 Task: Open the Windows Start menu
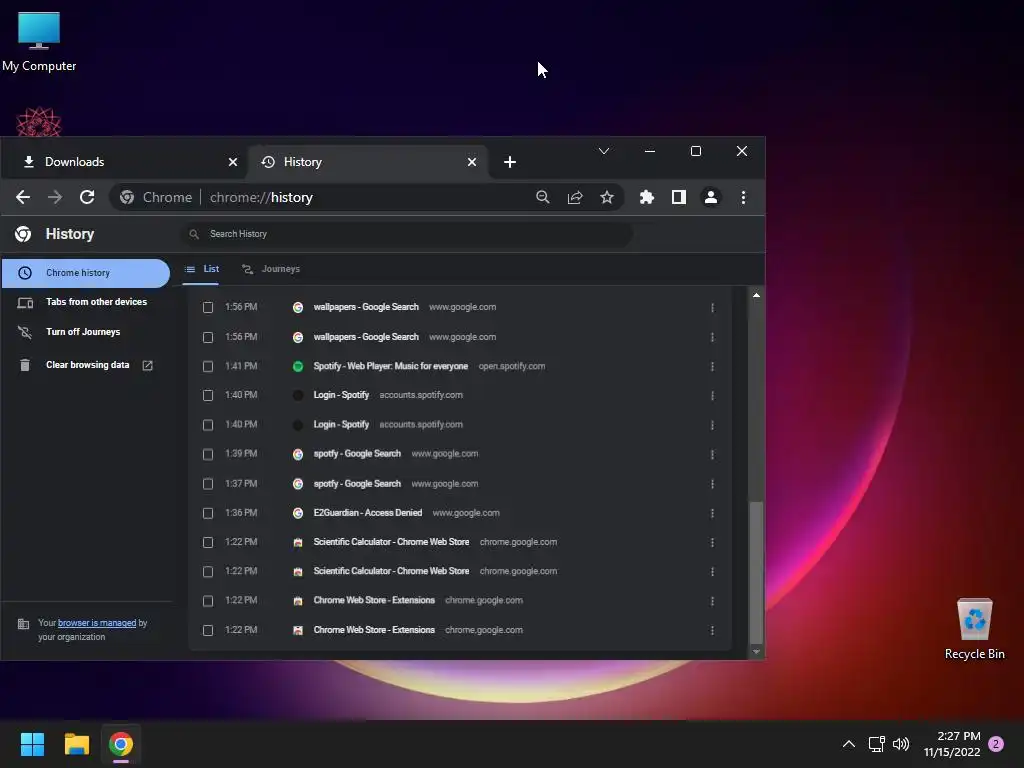(x=33, y=744)
